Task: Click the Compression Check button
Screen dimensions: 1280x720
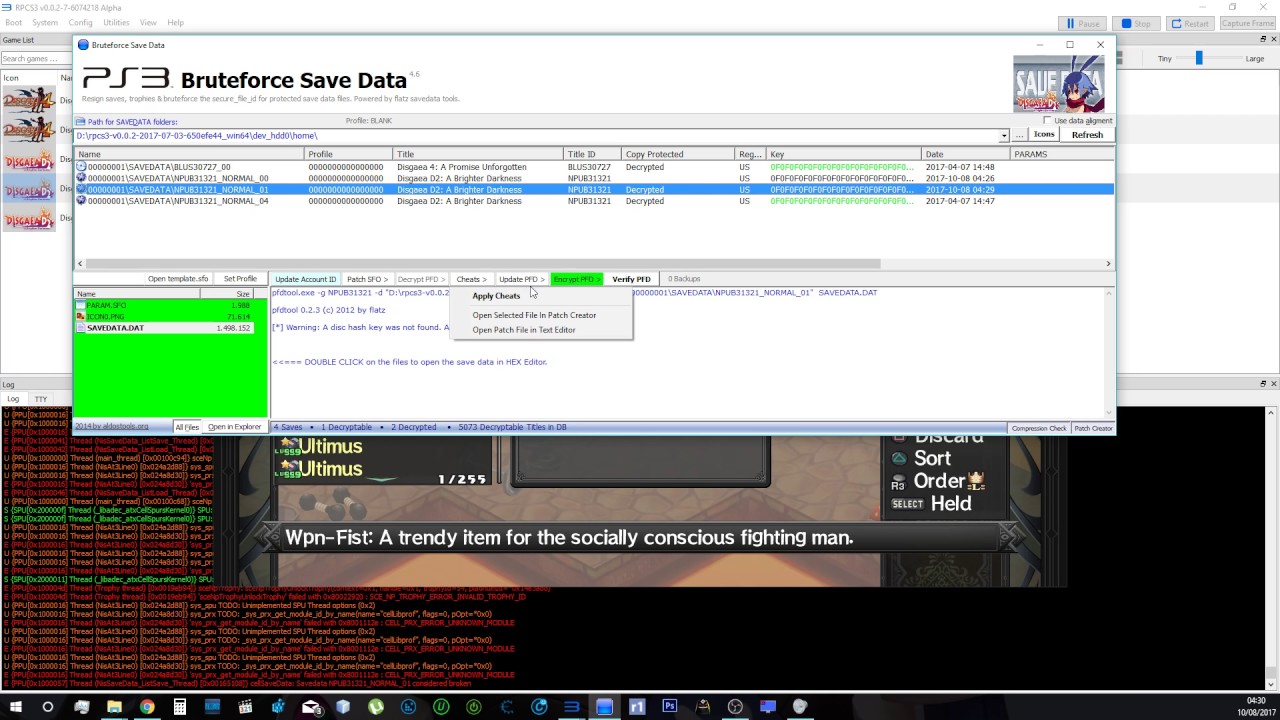Action: tap(1038, 428)
